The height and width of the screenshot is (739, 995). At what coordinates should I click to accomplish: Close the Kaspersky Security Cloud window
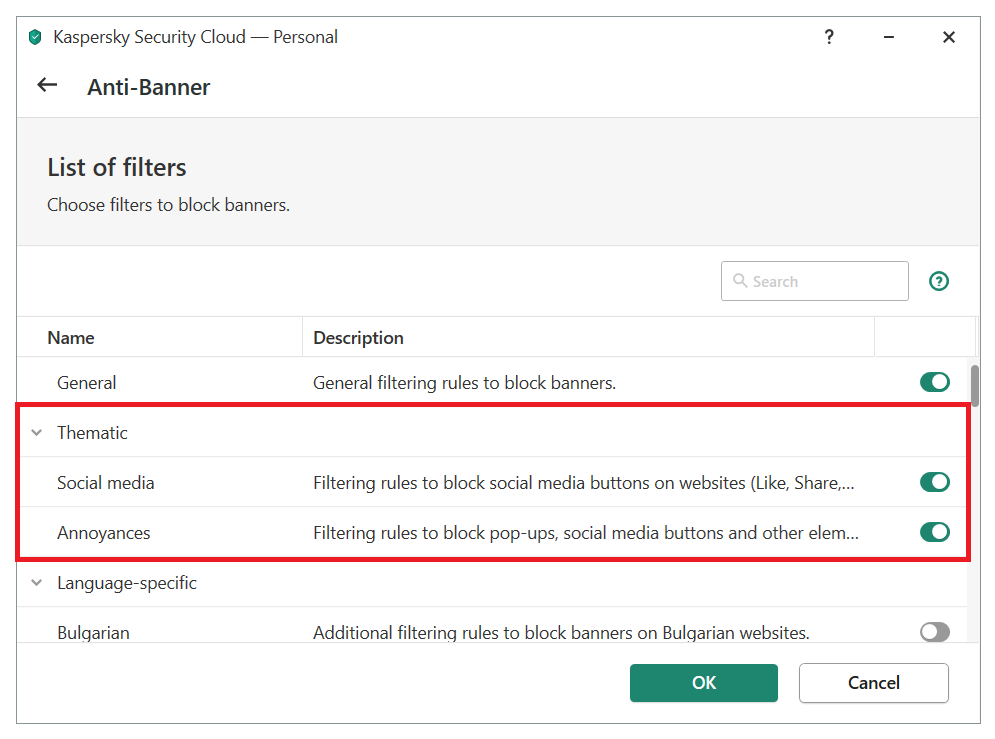(x=949, y=37)
